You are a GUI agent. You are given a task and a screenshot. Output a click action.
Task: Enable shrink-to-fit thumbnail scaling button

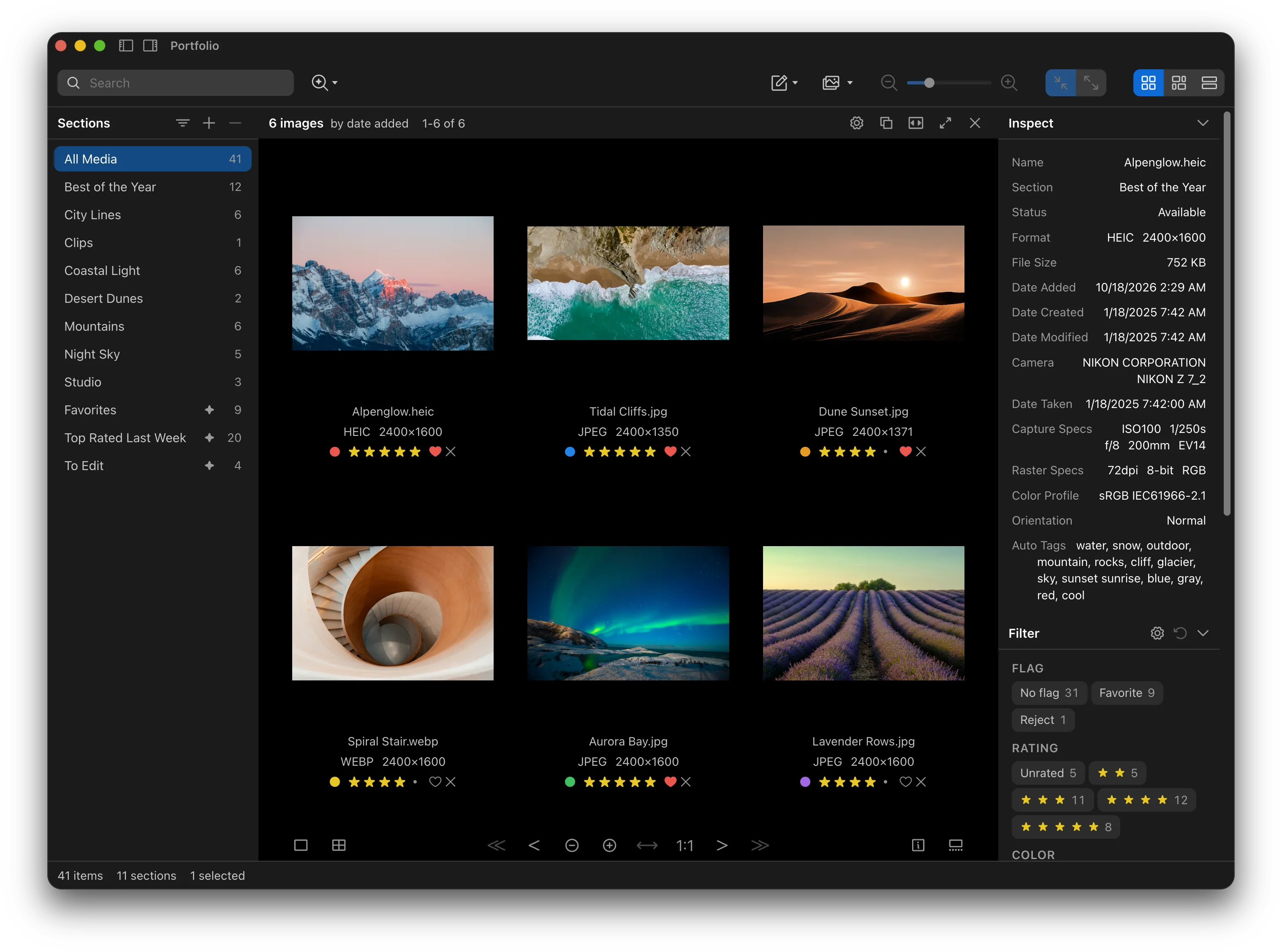click(x=1061, y=83)
